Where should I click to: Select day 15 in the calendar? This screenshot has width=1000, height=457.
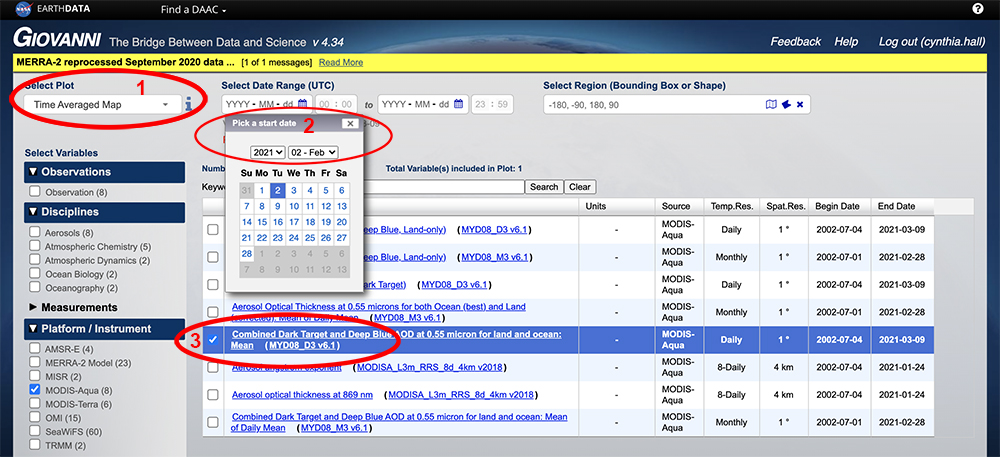click(x=262, y=222)
